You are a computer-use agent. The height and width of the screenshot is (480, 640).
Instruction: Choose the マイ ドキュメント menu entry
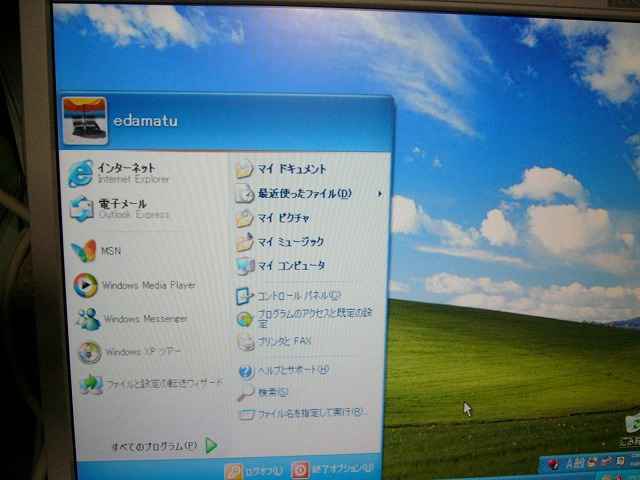(291, 169)
